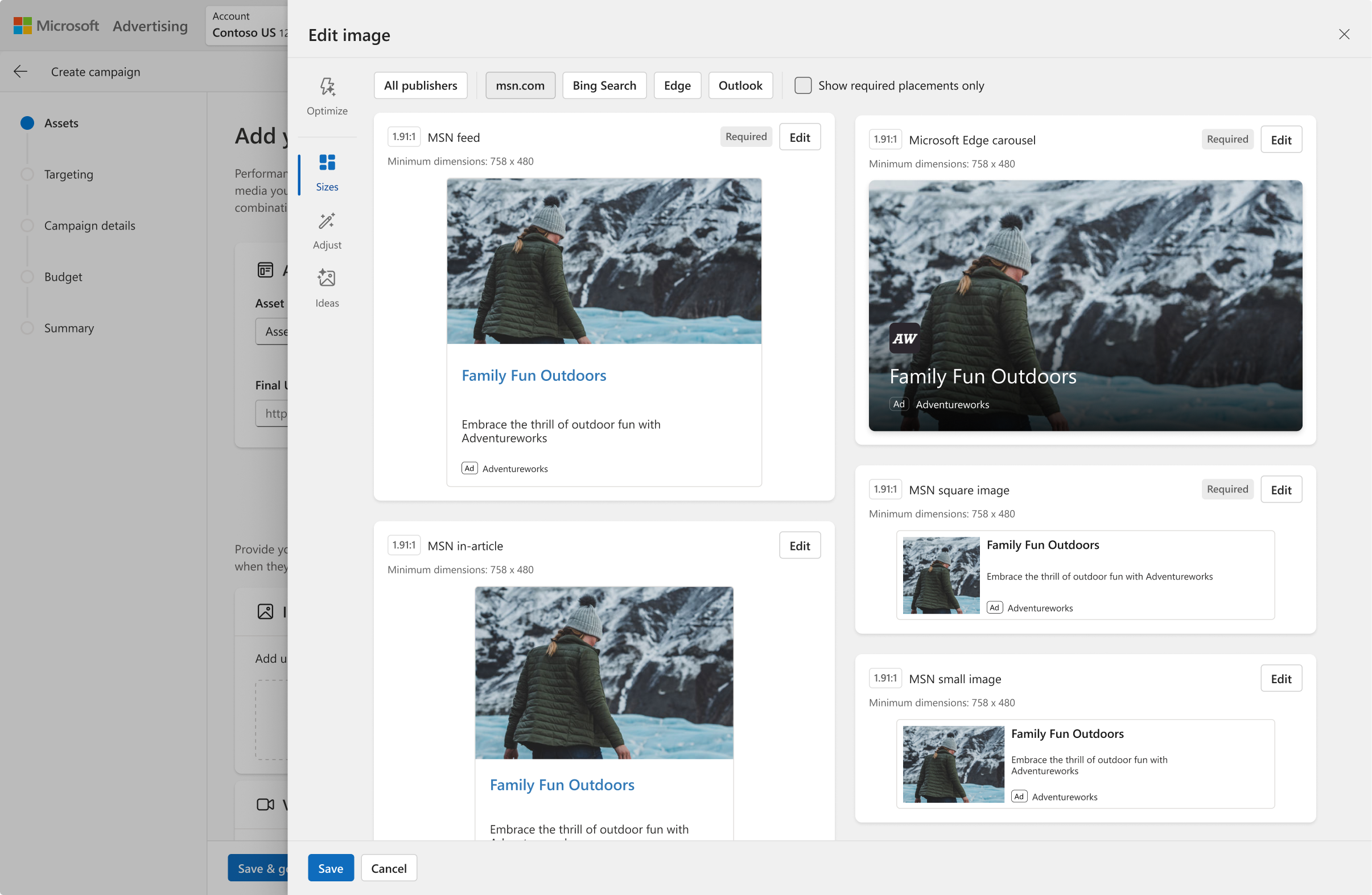Click the Ad badge in MSN square image preview
This screenshot has height=895, width=1372.
point(994,607)
